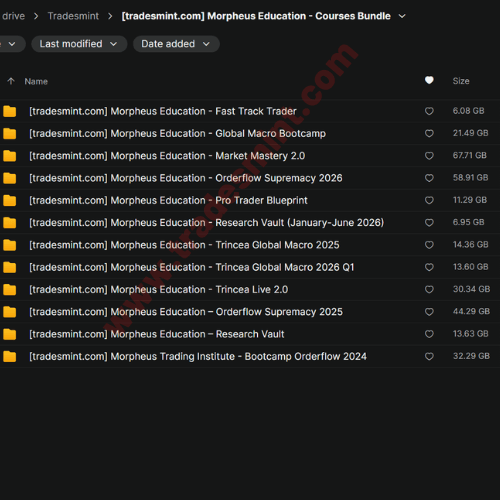Screen dimensions: 500x500
Task: Open the Orderflow Supremacy 2025 folder name
Action: pos(186,312)
